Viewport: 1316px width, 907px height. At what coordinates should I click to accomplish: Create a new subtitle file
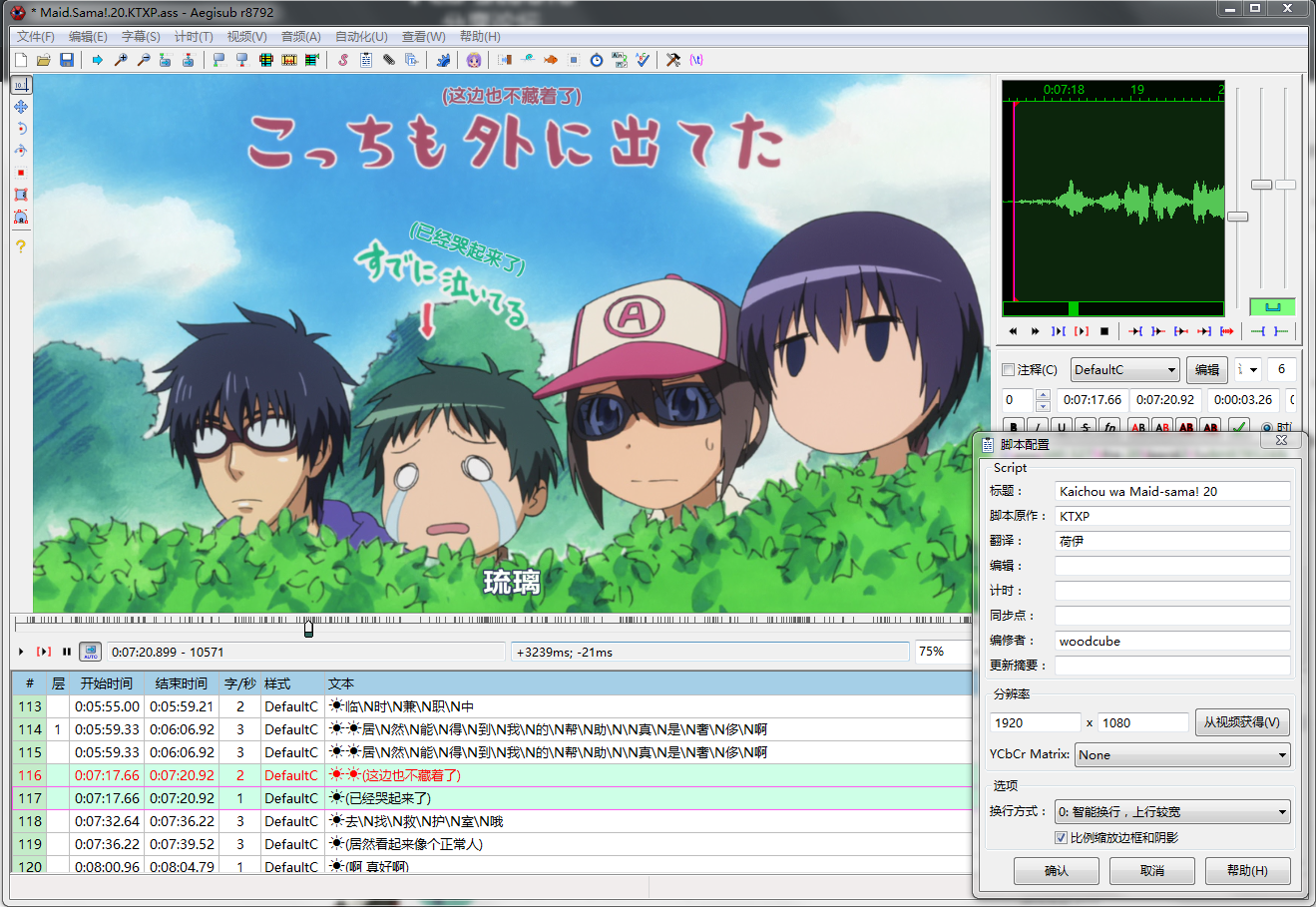[x=21, y=60]
